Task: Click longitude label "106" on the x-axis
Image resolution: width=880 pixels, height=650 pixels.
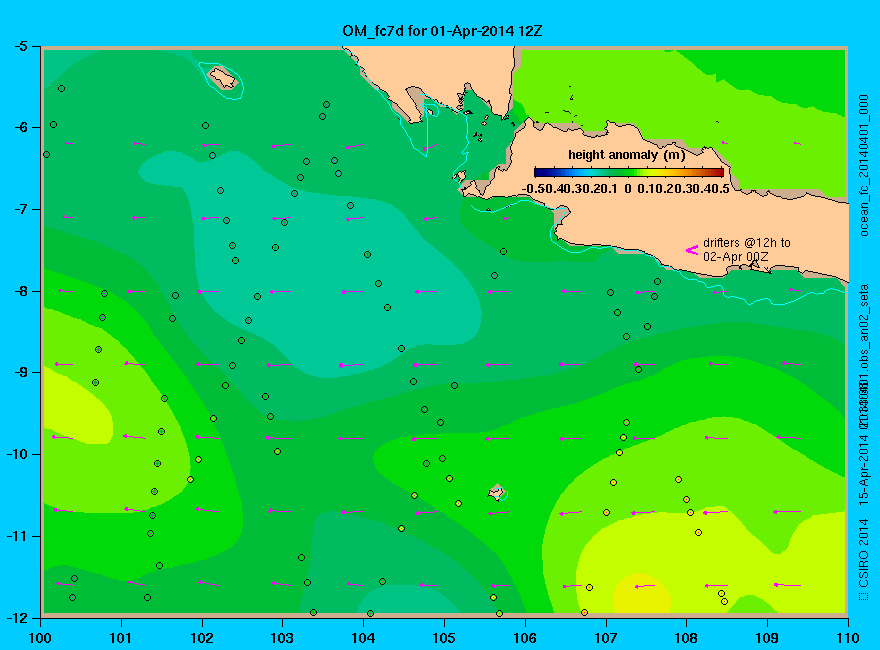Action: (525, 638)
